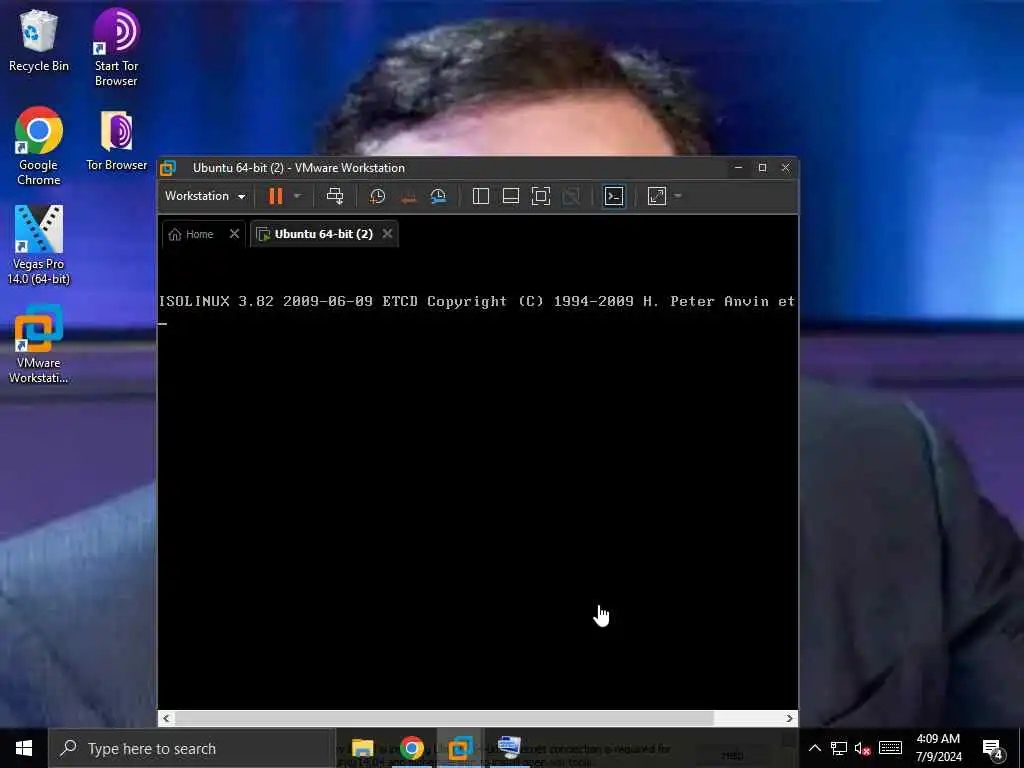This screenshot has width=1024, height=768.
Task: Open the clock showing 4:09 AM
Action: click(938, 748)
